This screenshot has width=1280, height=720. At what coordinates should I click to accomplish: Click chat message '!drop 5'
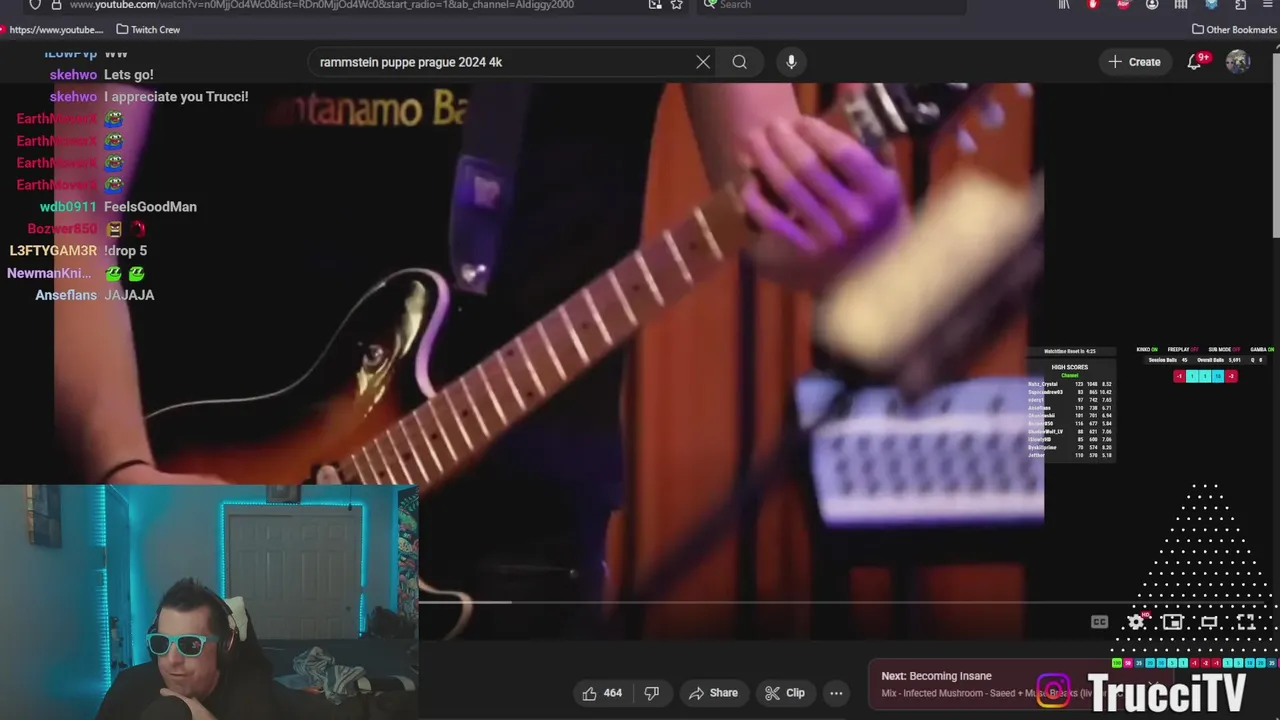click(125, 251)
